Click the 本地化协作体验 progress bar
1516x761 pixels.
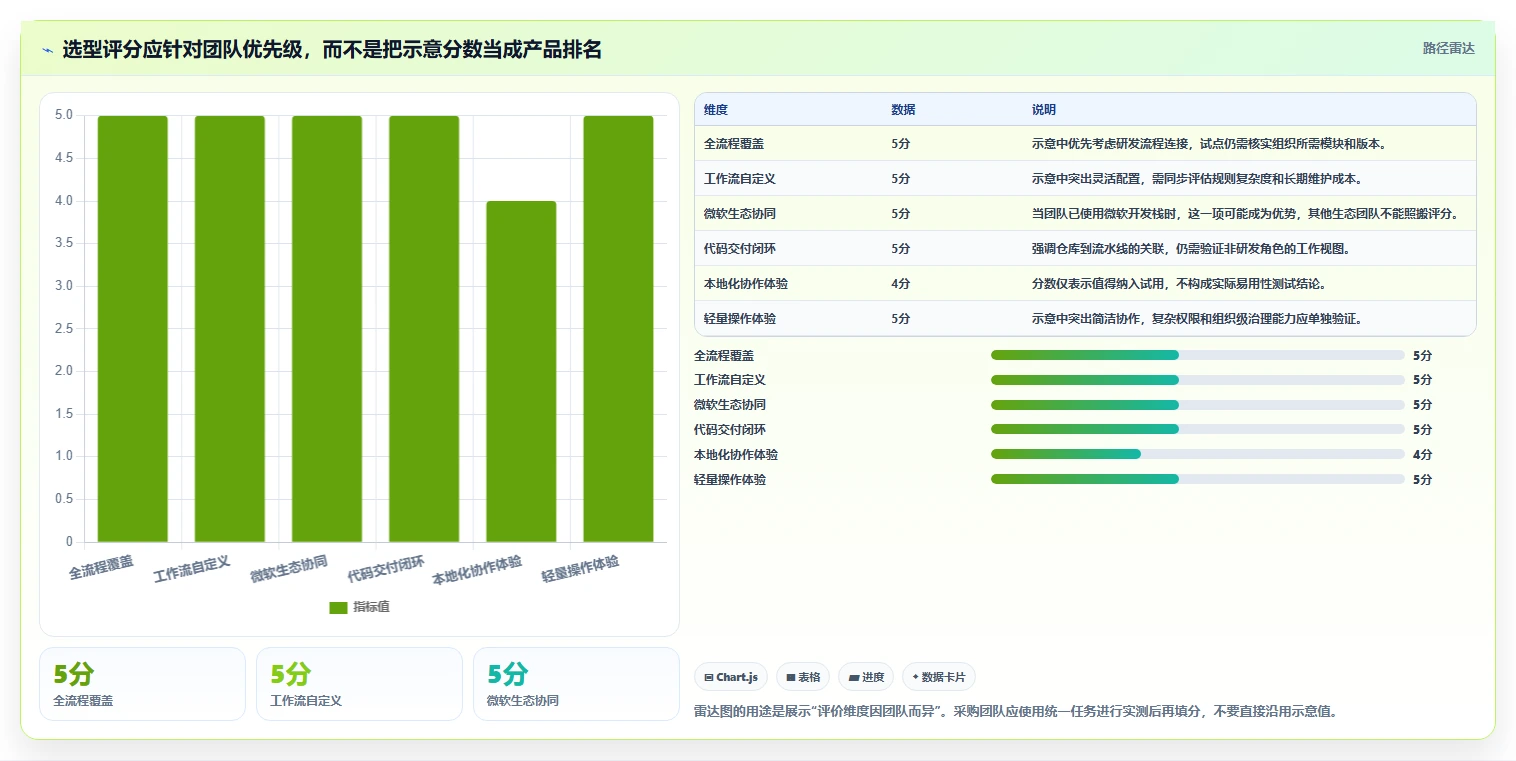click(1198, 454)
